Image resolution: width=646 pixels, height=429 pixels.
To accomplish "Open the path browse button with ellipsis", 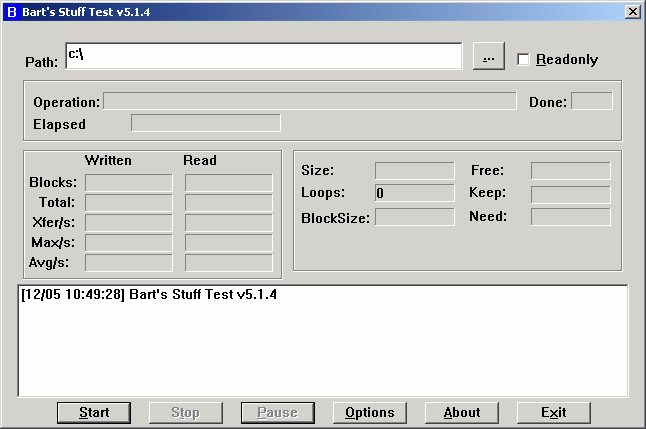I will [x=488, y=57].
